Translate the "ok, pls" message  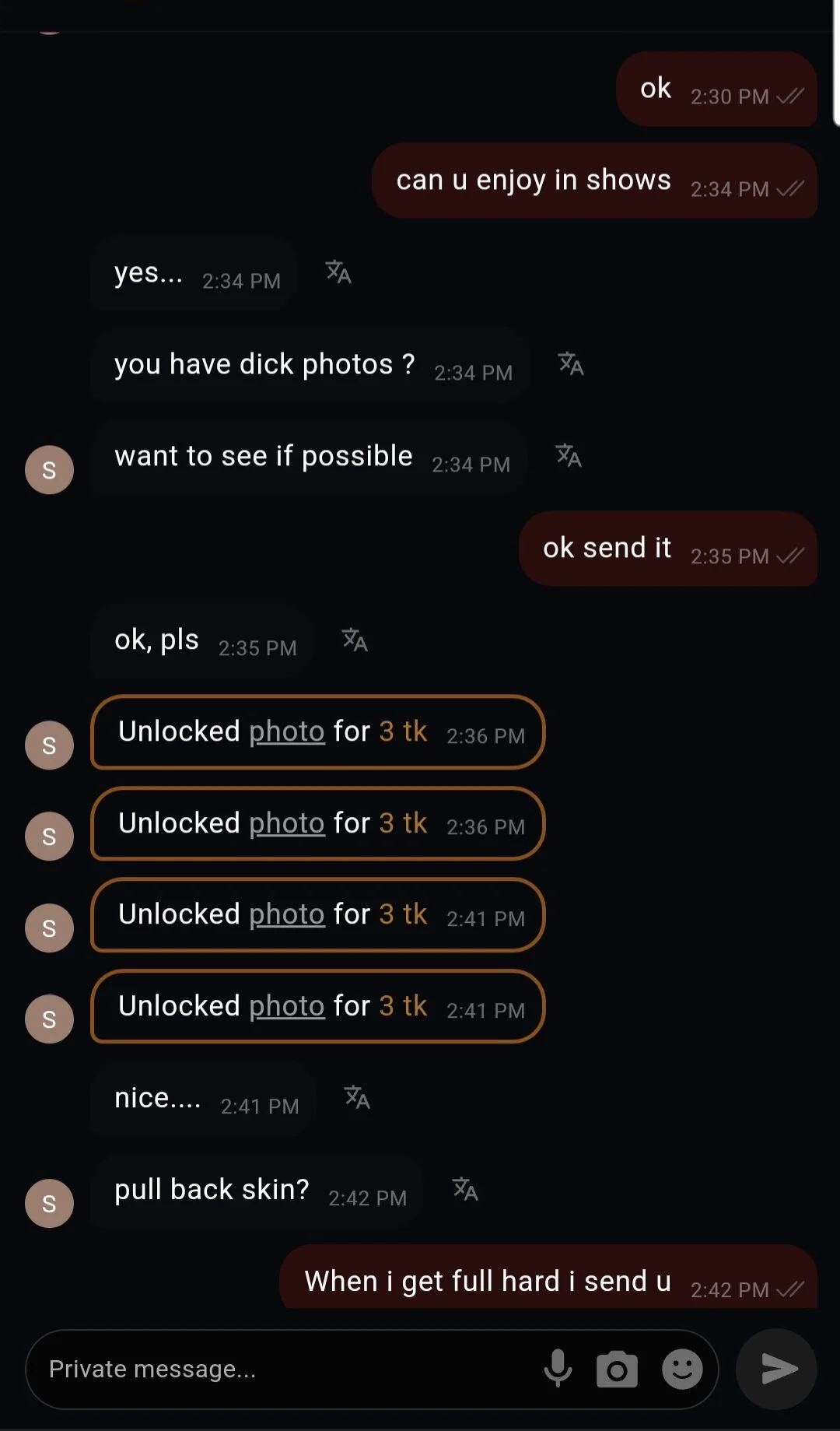click(x=355, y=640)
